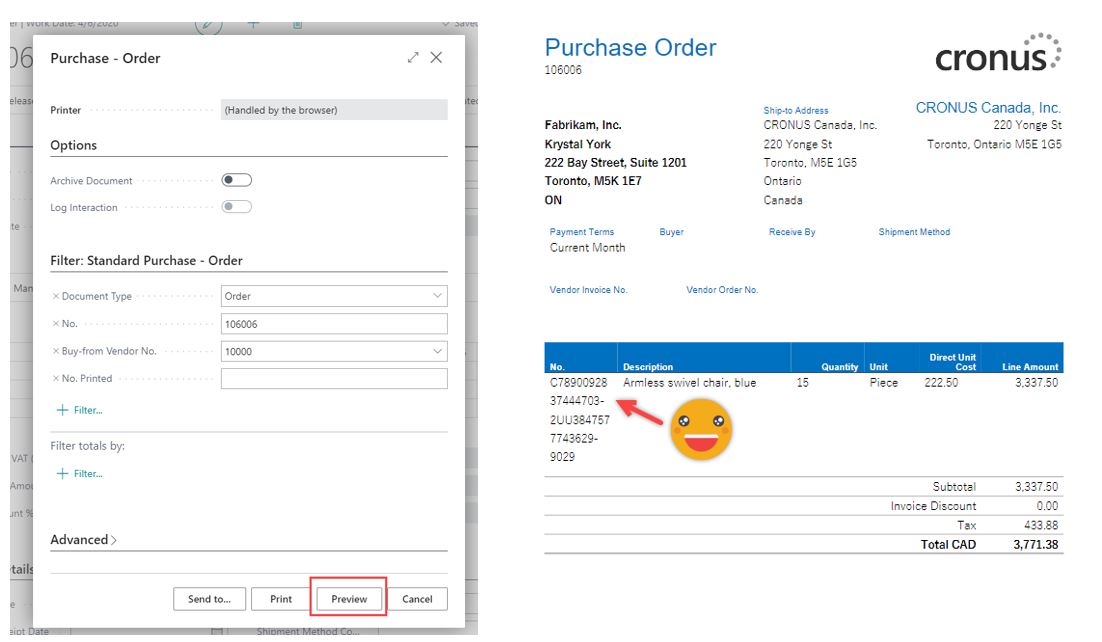1102x642 pixels.
Task: Click the cronus logo in the report preview
Action: 998,53
